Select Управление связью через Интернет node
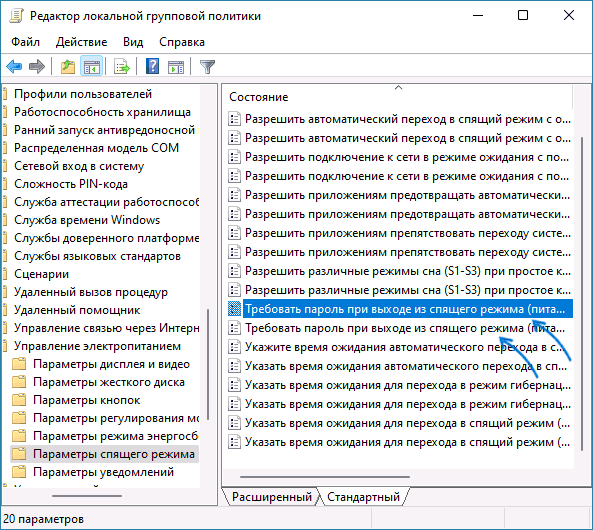593x530 pixels. (x=106, y=328)
